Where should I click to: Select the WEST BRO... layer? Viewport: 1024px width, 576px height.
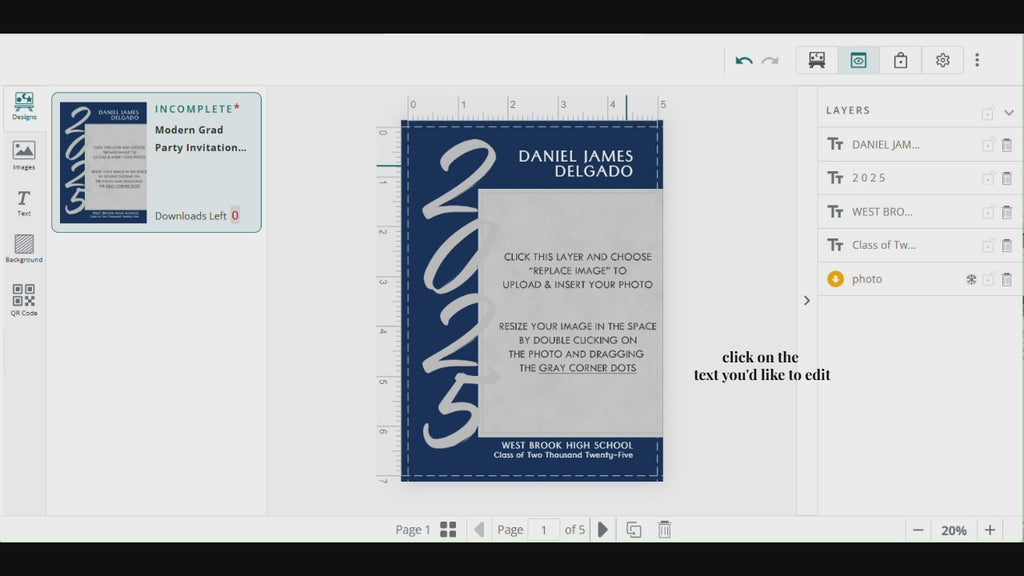[882, 212]
